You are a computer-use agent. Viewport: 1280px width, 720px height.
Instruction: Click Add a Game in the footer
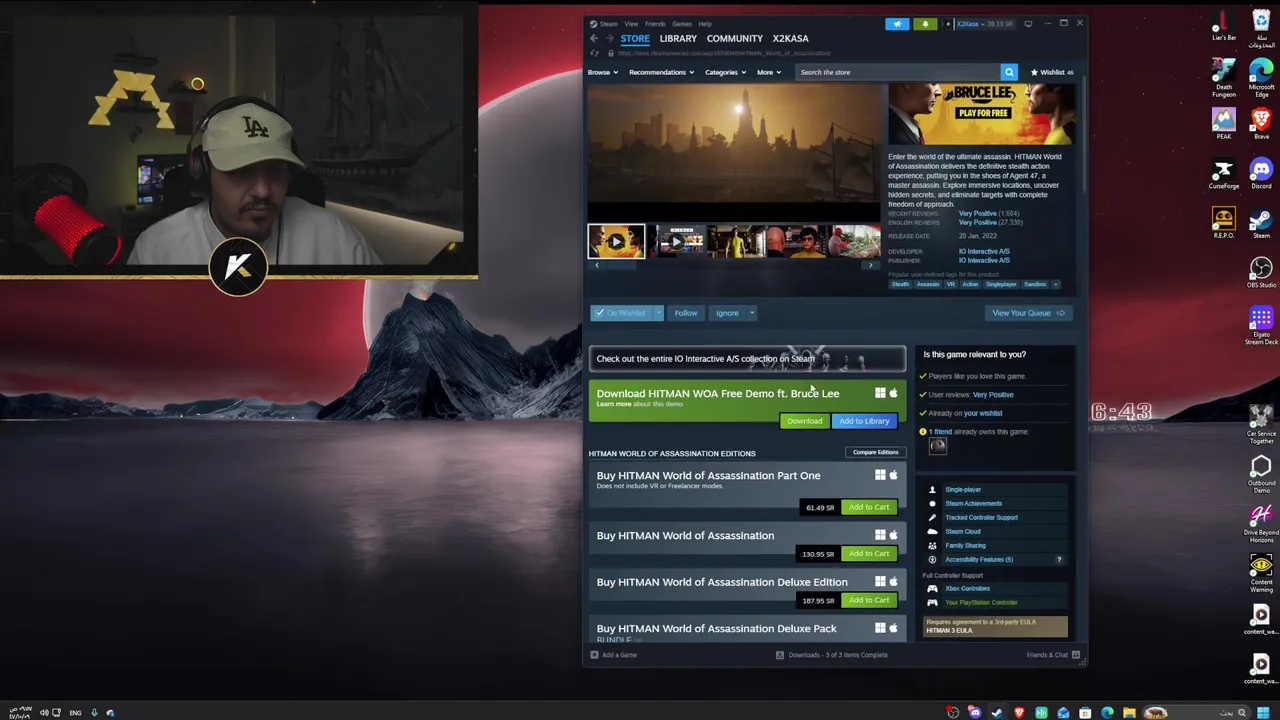coord(613,655)
